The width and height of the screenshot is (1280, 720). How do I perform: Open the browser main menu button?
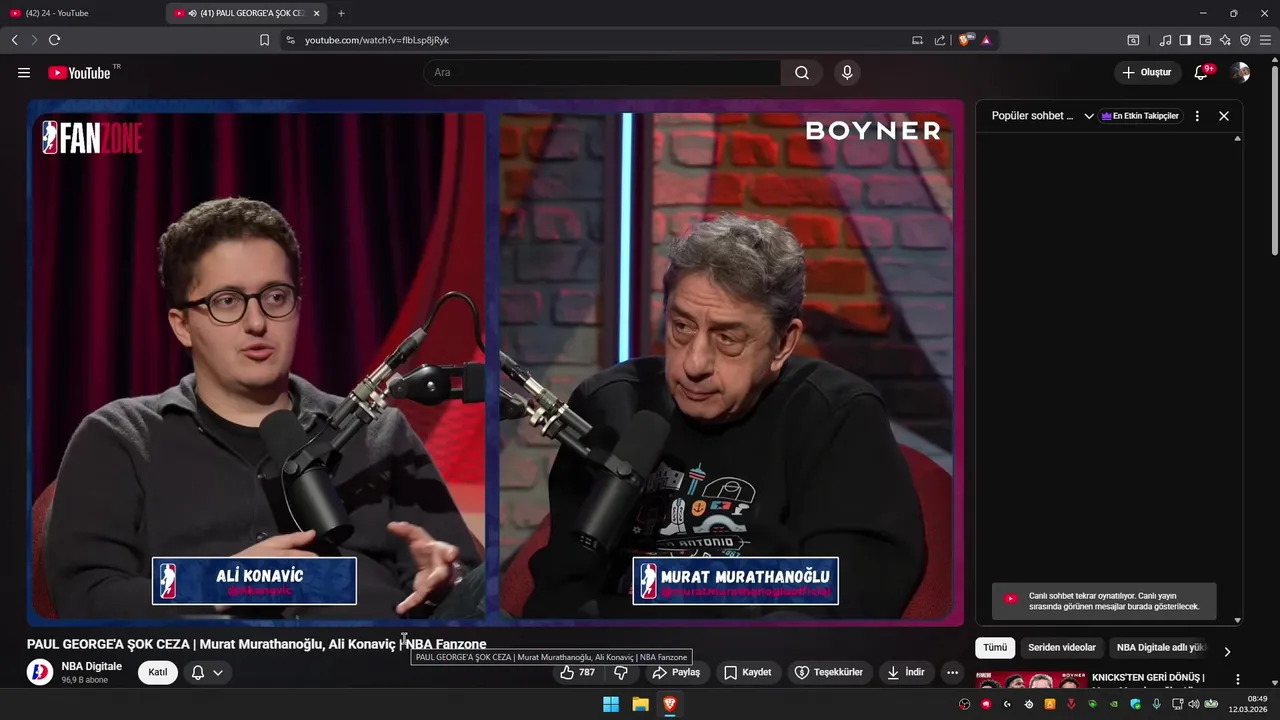click(1265, 40)
